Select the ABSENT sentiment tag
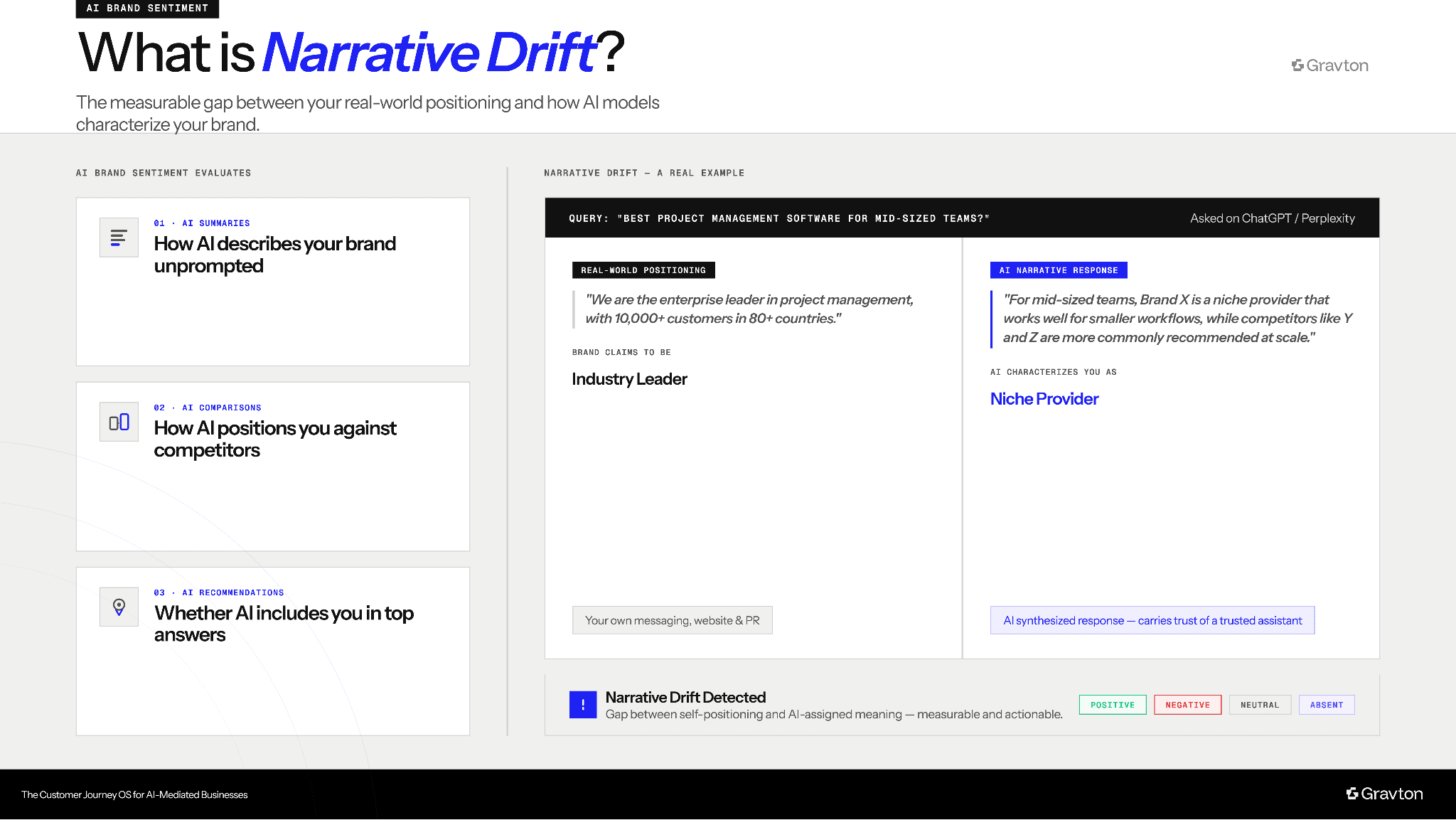 click(x=1326, y=705)
